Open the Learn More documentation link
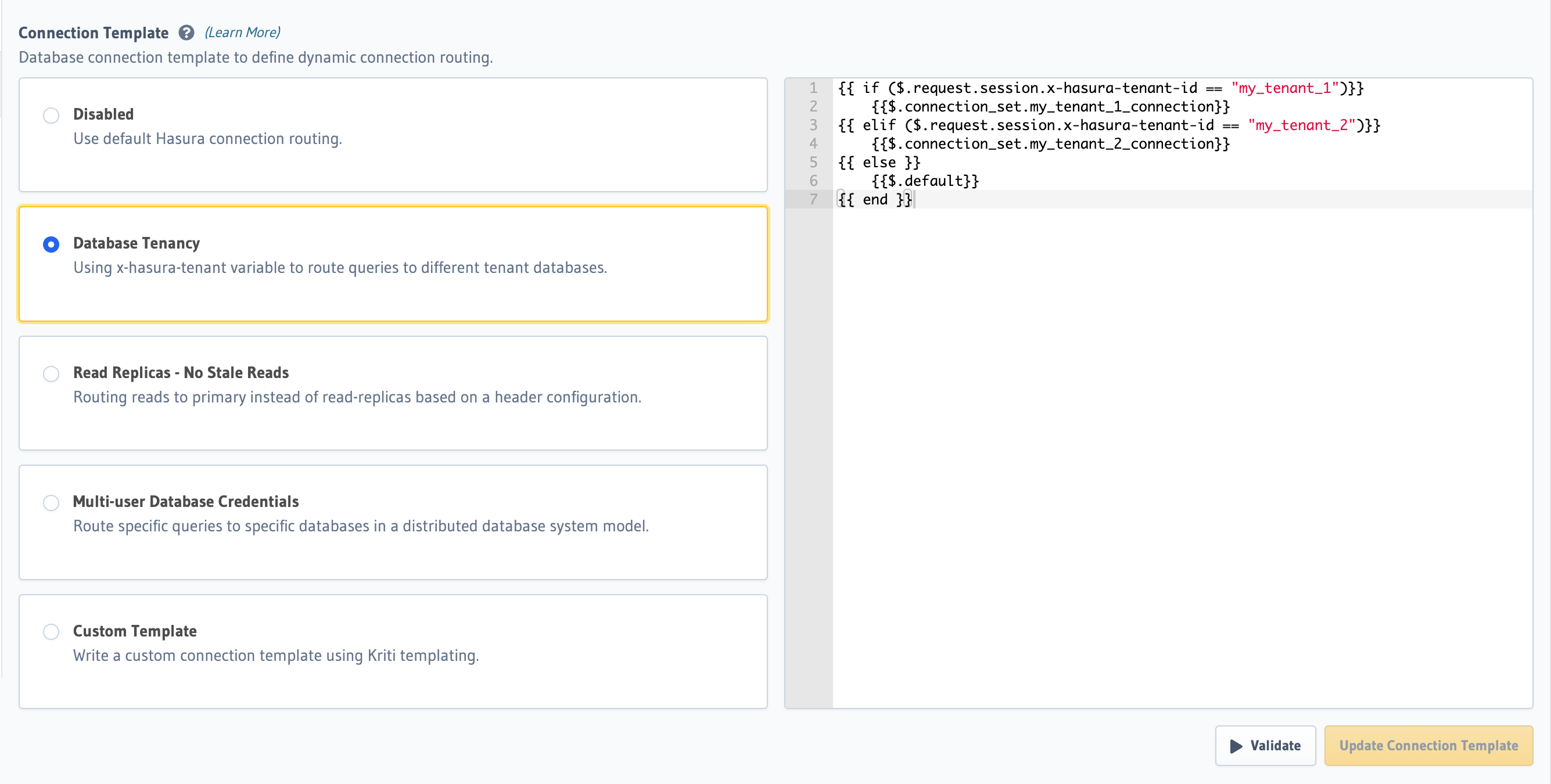Image resolution: width=1551 pixels, height=784 pixels. pyautogui.click(x=242, y=32)
